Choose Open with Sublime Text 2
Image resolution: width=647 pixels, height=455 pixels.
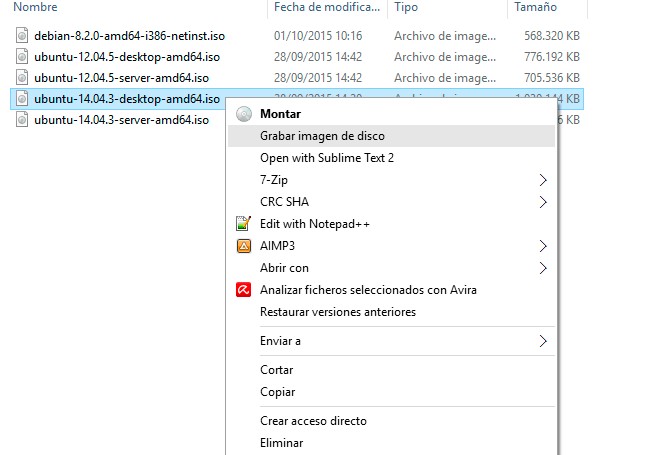pos(327,158)
